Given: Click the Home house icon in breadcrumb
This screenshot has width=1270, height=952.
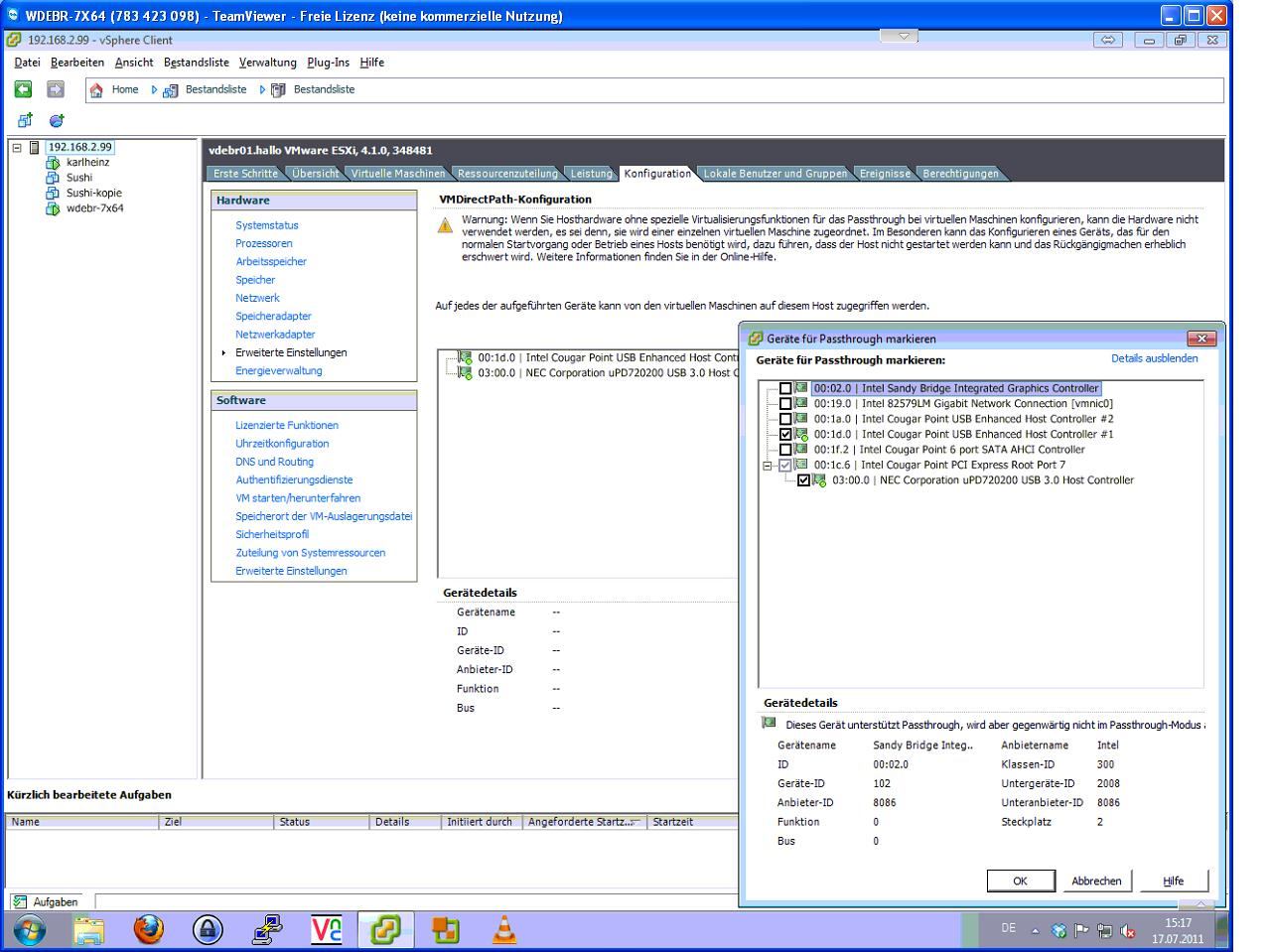Looking at the screenshot, I should 96,89.
